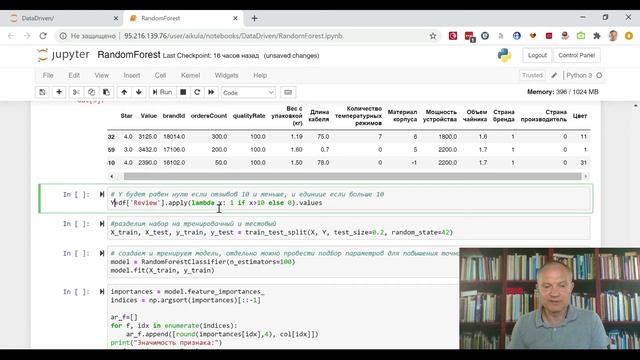Rename notebook via the RandomForest title
640x360 pixels.
coord(129,55)
